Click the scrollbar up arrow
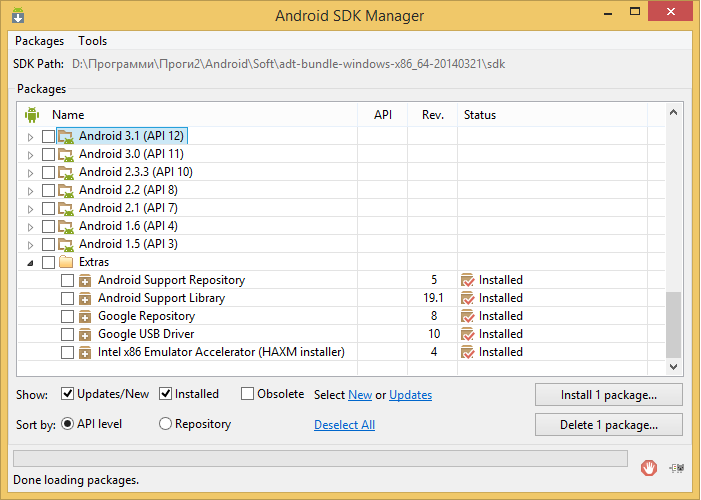Screen dimensions: 701x500 click(673, 112)
